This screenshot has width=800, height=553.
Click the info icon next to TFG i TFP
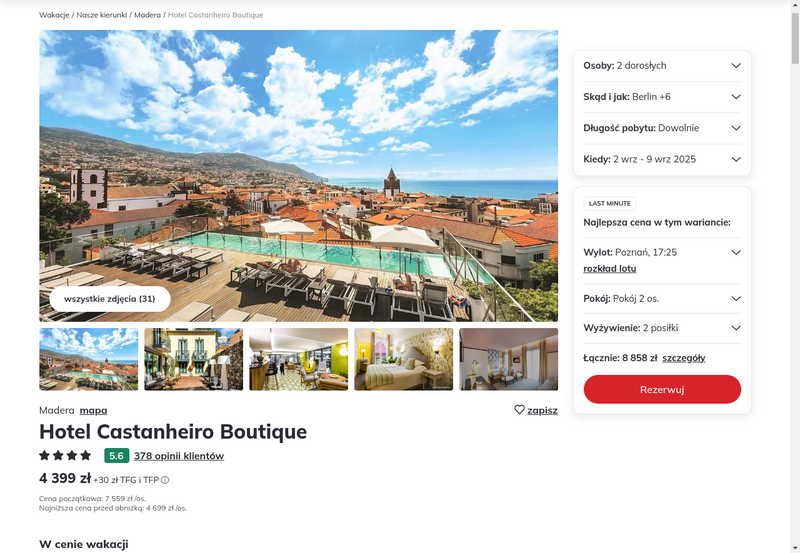tap(165, 480)
